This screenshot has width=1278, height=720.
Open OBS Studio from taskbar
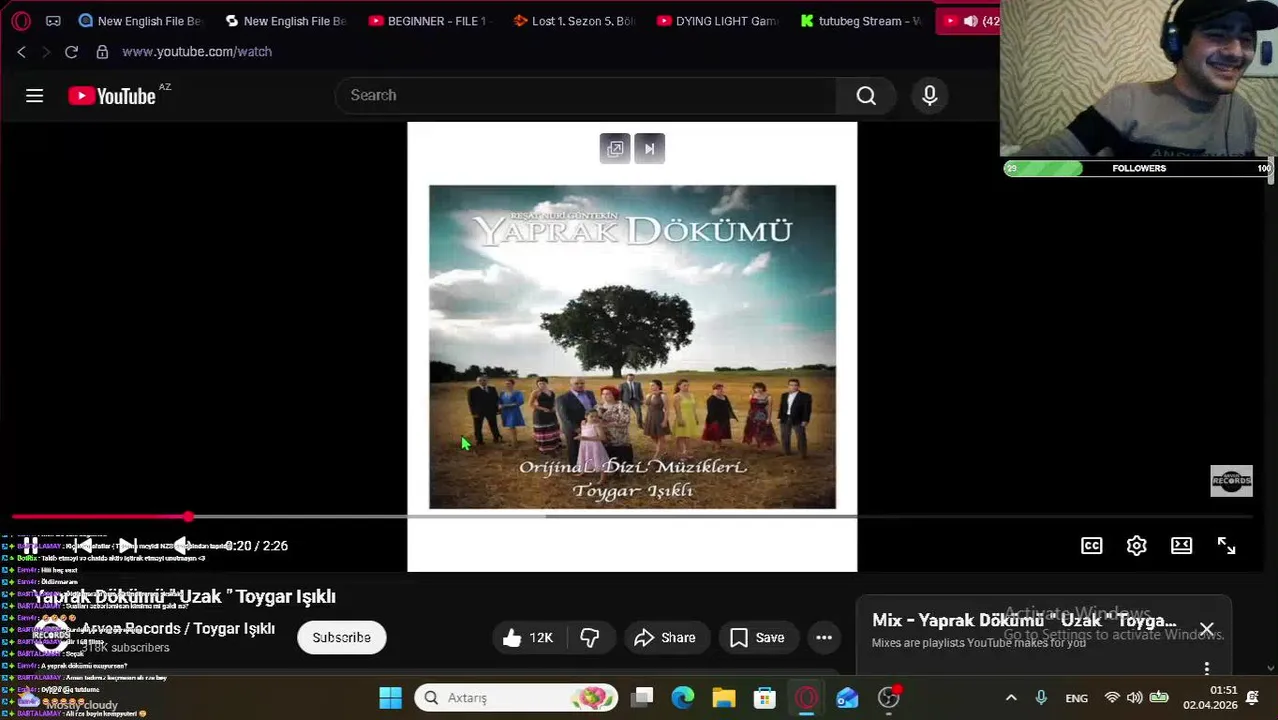tap(889, 698)
